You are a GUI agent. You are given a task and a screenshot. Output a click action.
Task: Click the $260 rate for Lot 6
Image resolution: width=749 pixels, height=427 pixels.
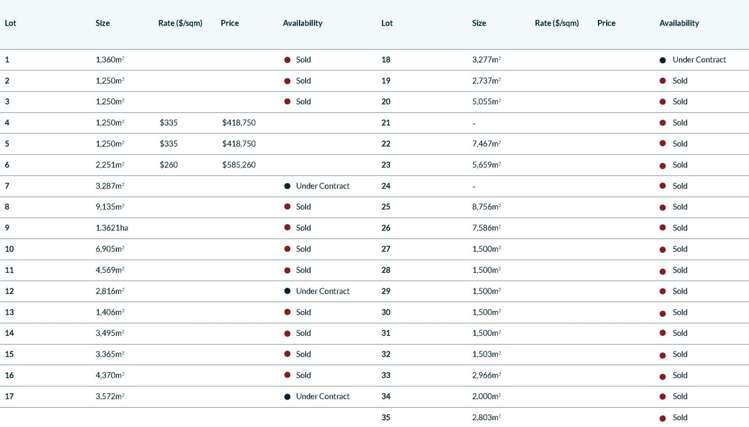[168, 165]
